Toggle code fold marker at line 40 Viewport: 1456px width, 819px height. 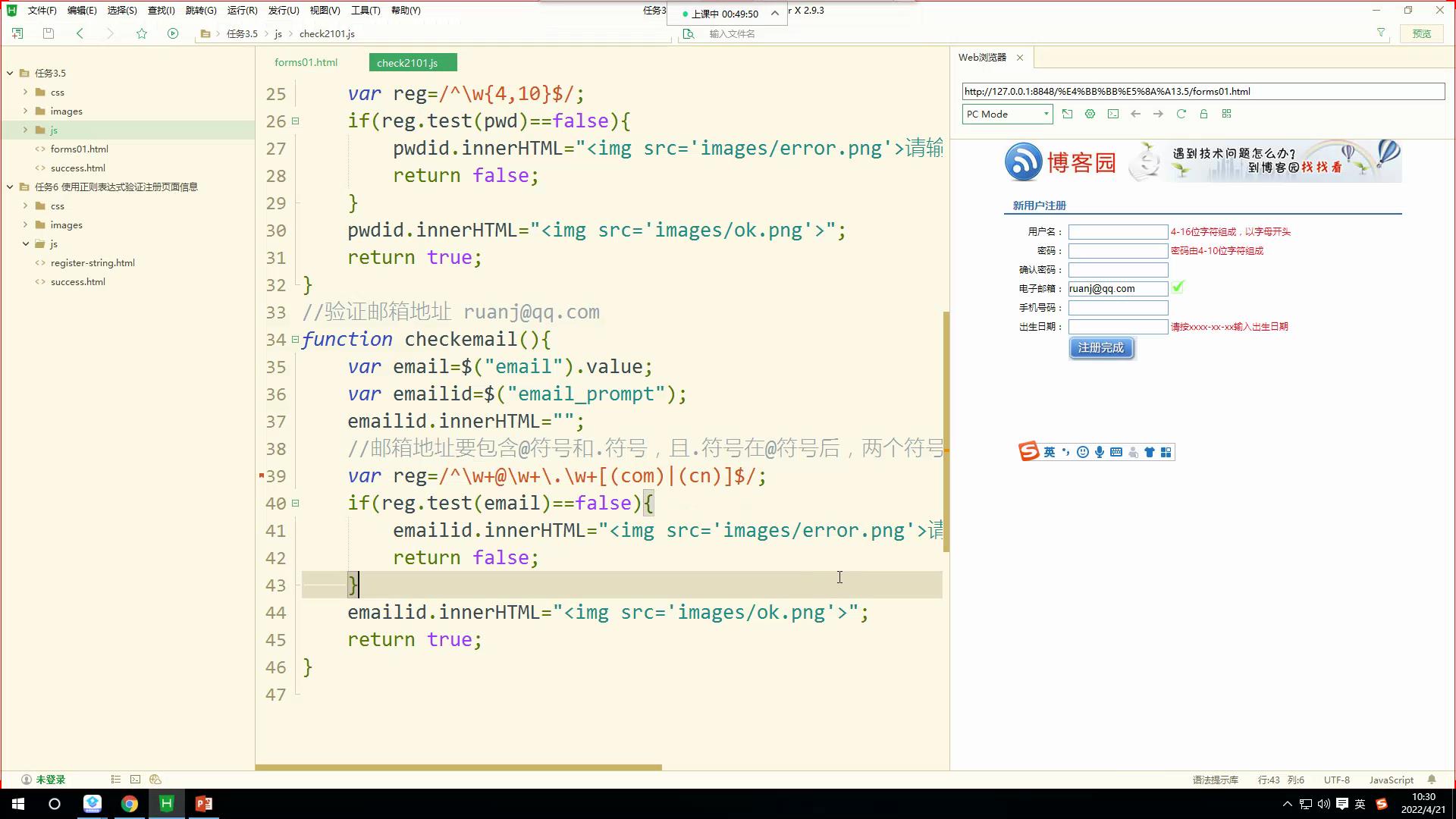(x=296, y=504)
